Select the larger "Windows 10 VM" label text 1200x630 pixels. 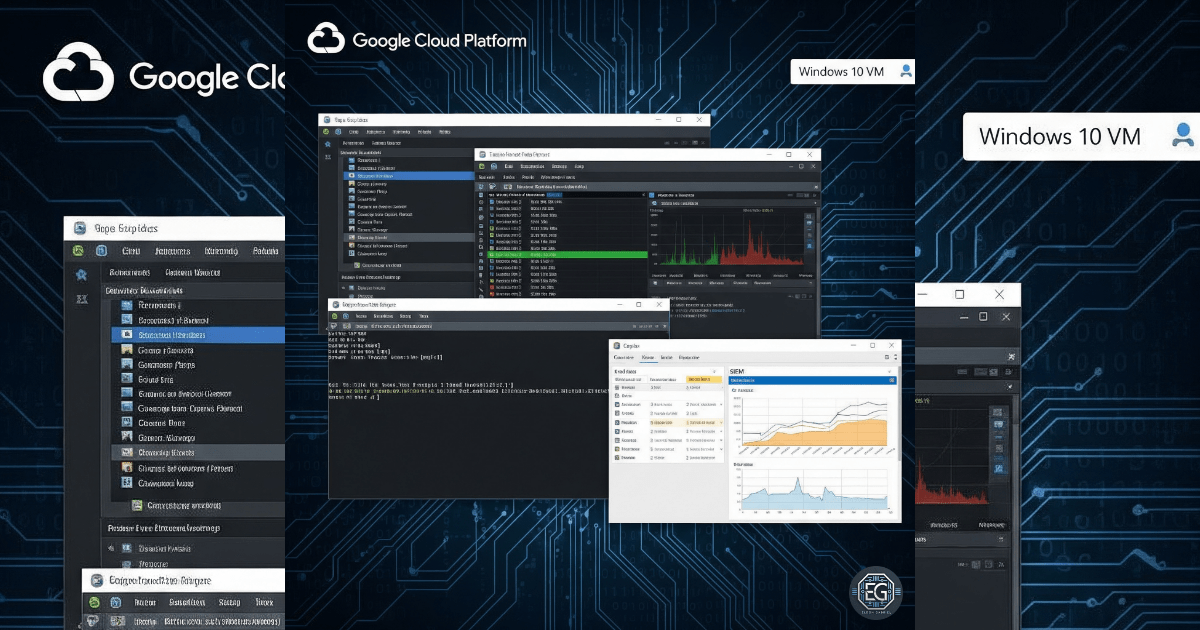tap(1060, 137)
